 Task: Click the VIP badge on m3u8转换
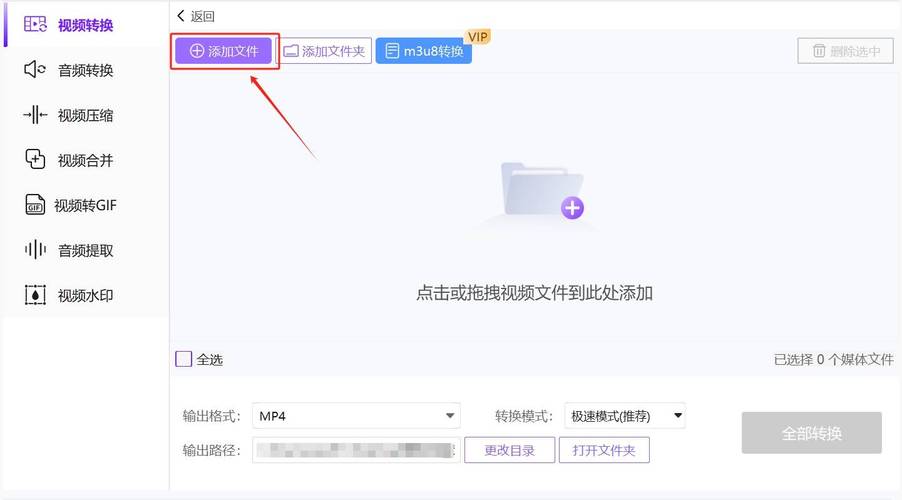tap(477, 37)
